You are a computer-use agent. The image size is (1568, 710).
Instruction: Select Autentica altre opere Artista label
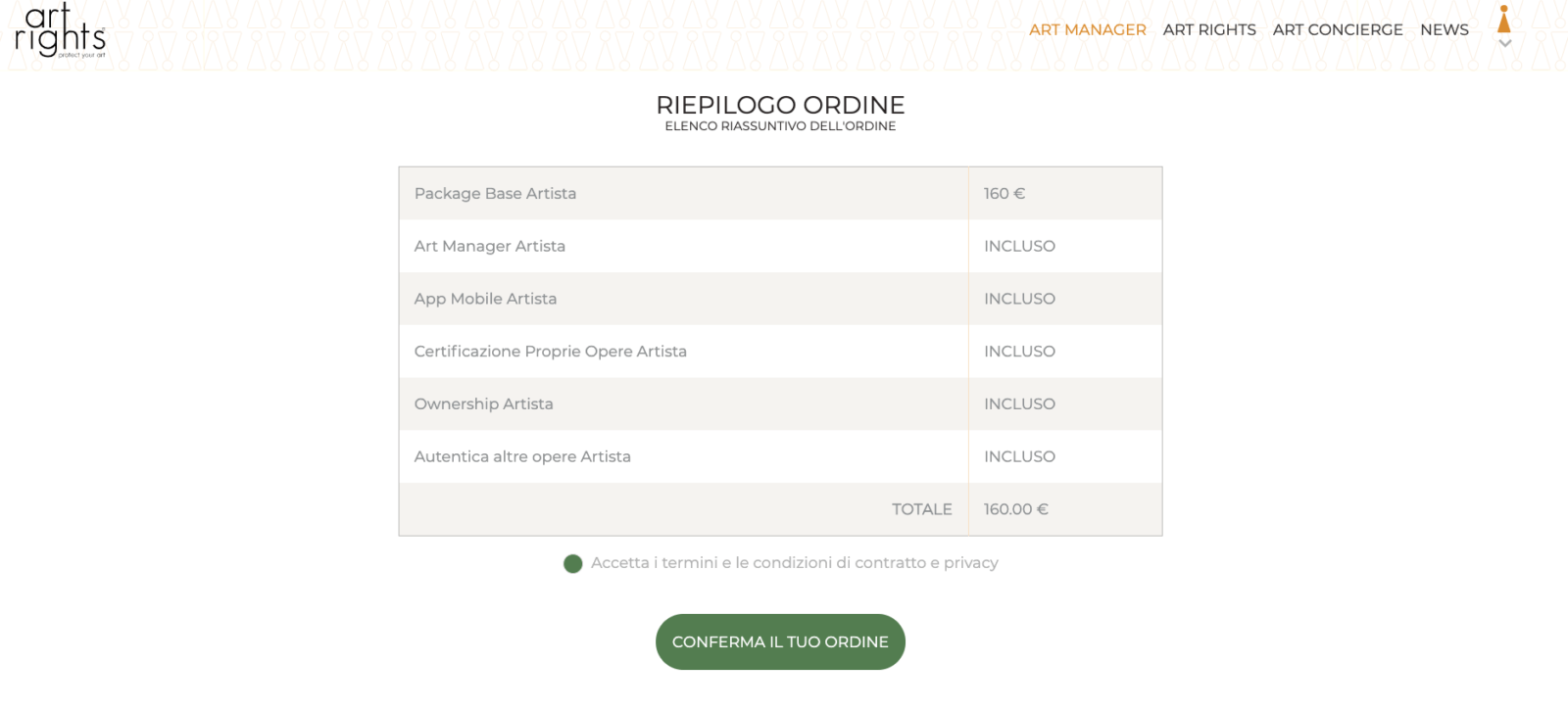pos(522,456)
